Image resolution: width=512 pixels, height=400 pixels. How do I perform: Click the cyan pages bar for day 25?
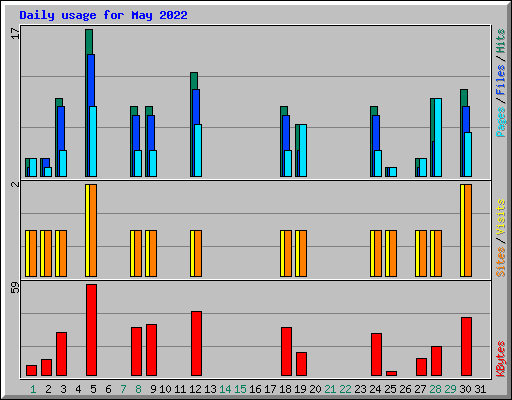tap(393, 172)
